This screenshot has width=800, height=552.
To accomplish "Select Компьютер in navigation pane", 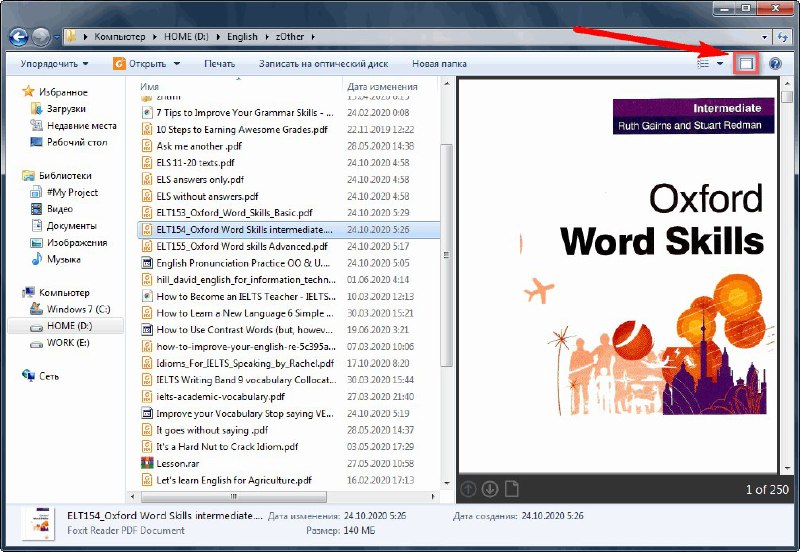I will tap(56, 292).
